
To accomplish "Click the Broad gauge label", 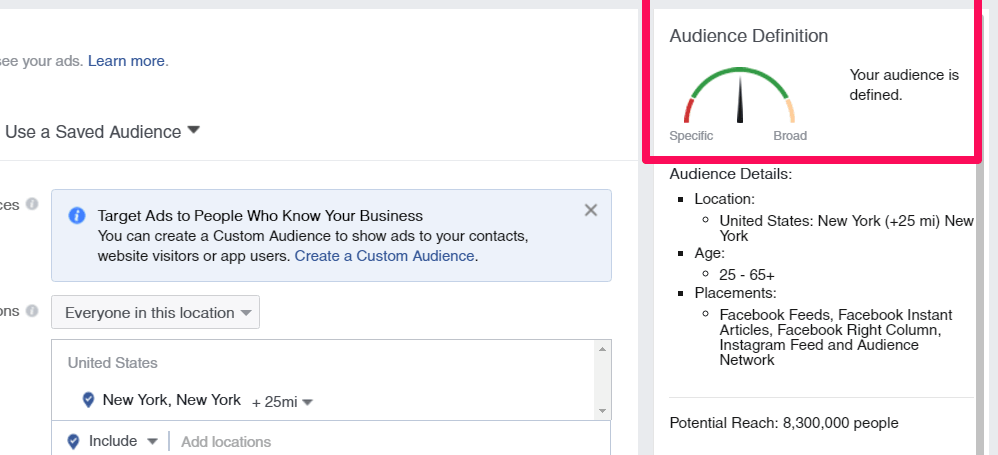I will pos(790,136).
